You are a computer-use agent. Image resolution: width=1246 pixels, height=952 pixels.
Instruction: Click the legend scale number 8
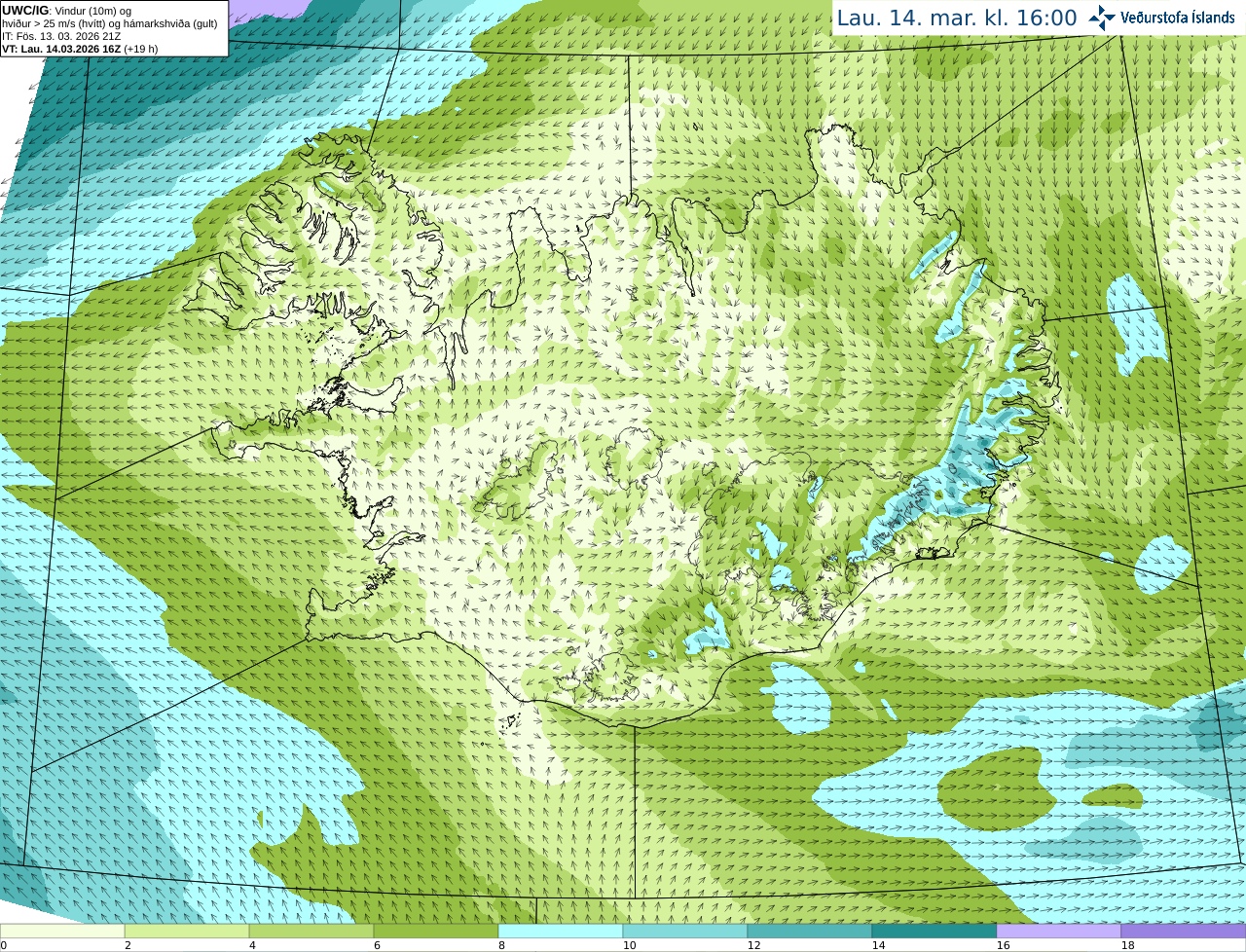click(501, 945)
